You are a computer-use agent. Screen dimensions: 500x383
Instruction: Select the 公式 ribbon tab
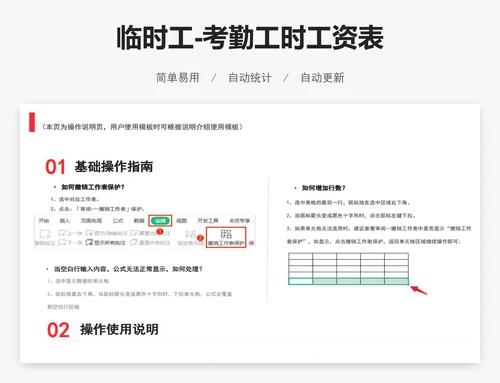click(x=118, y=221)
